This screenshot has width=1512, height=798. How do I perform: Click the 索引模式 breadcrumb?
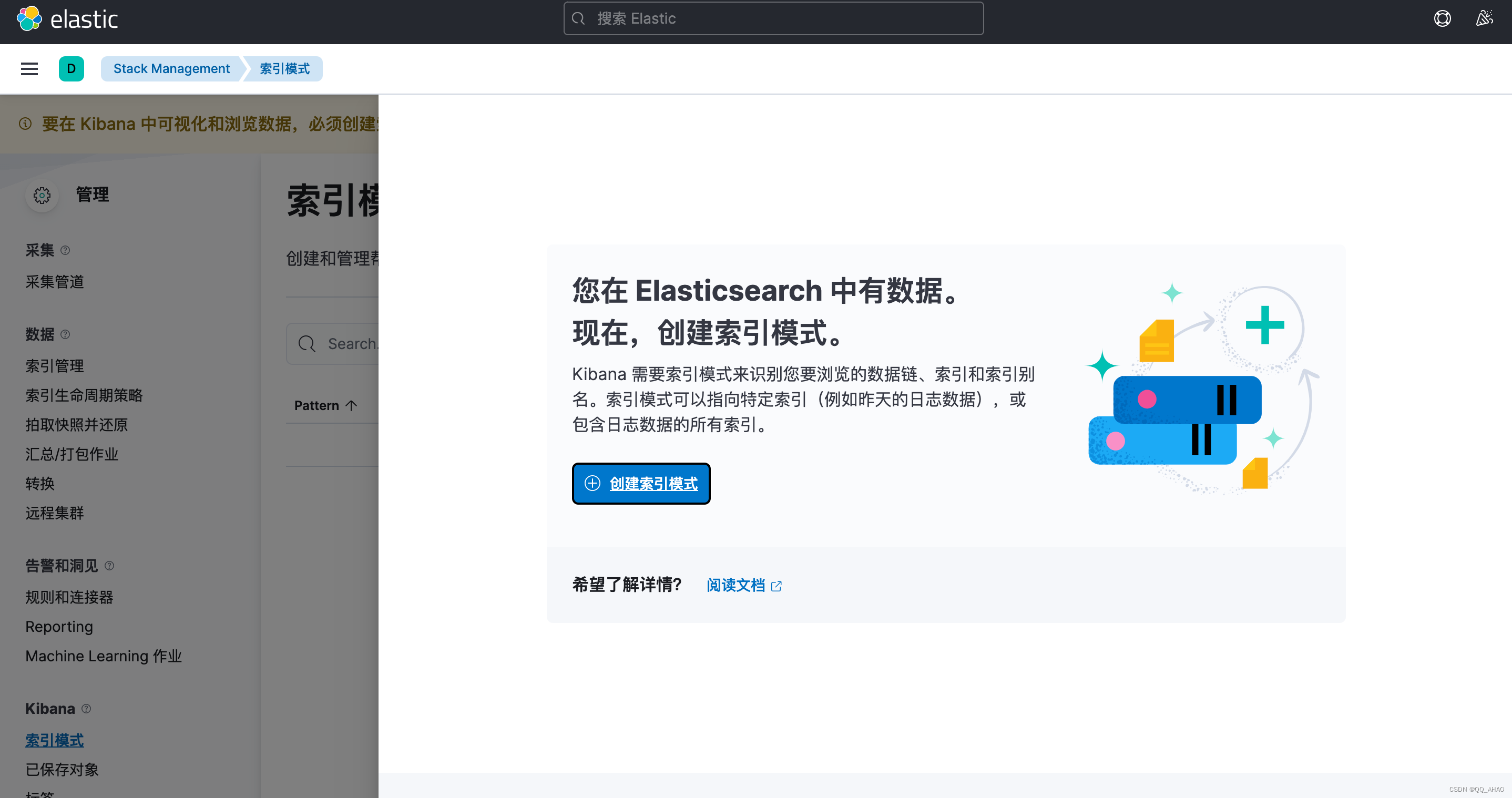click(284, 69)
